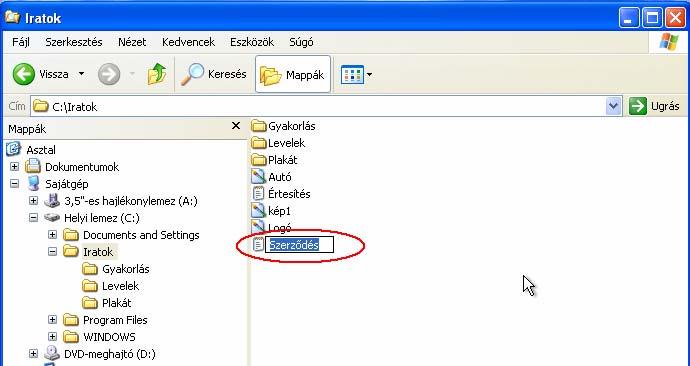Select the Autó image file icon
The width and height of the screenshot is (690, 366).
pyautogui.click(x=259, y=176)
